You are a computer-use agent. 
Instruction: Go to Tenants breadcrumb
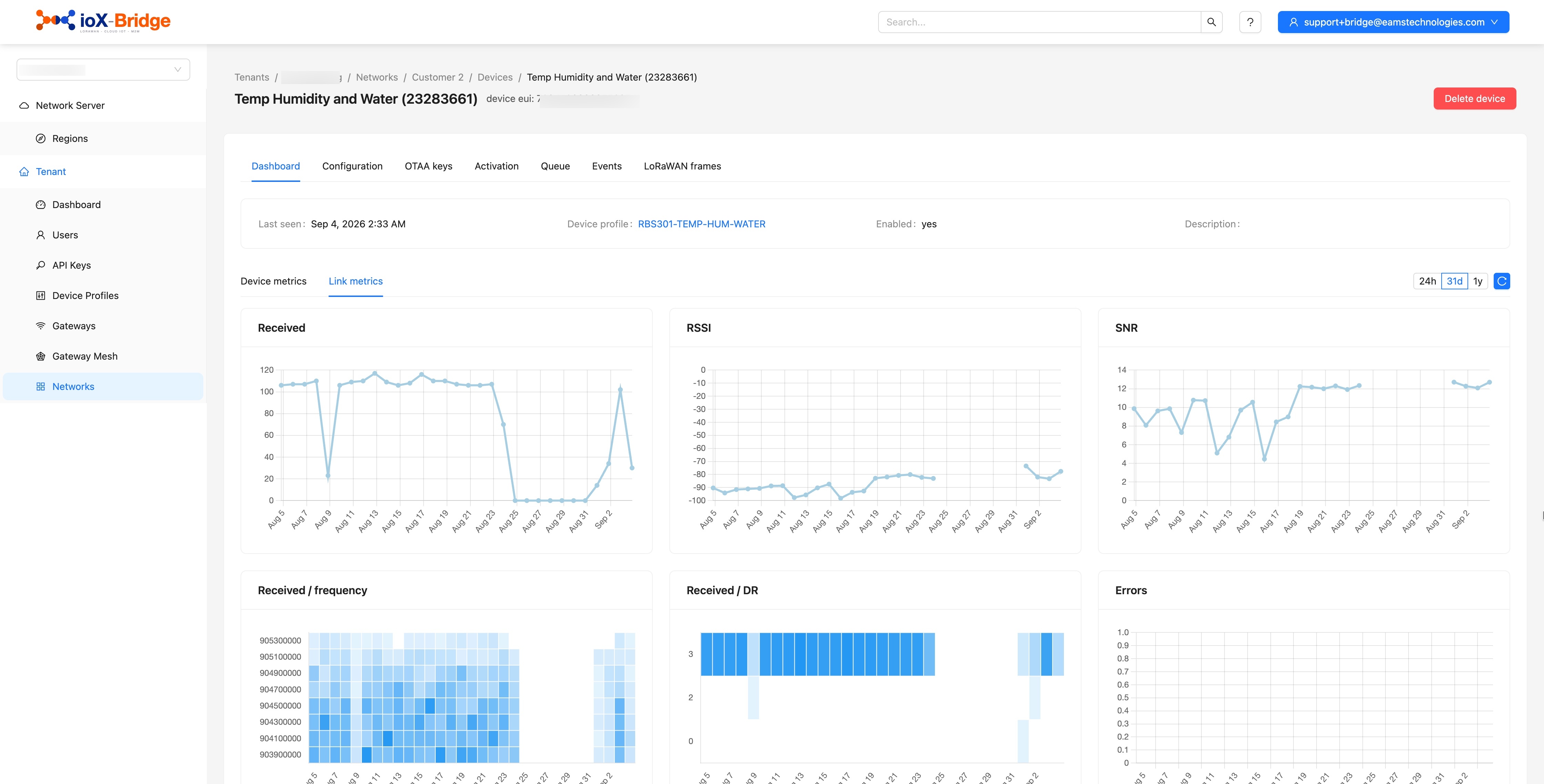tap(252, 77)
